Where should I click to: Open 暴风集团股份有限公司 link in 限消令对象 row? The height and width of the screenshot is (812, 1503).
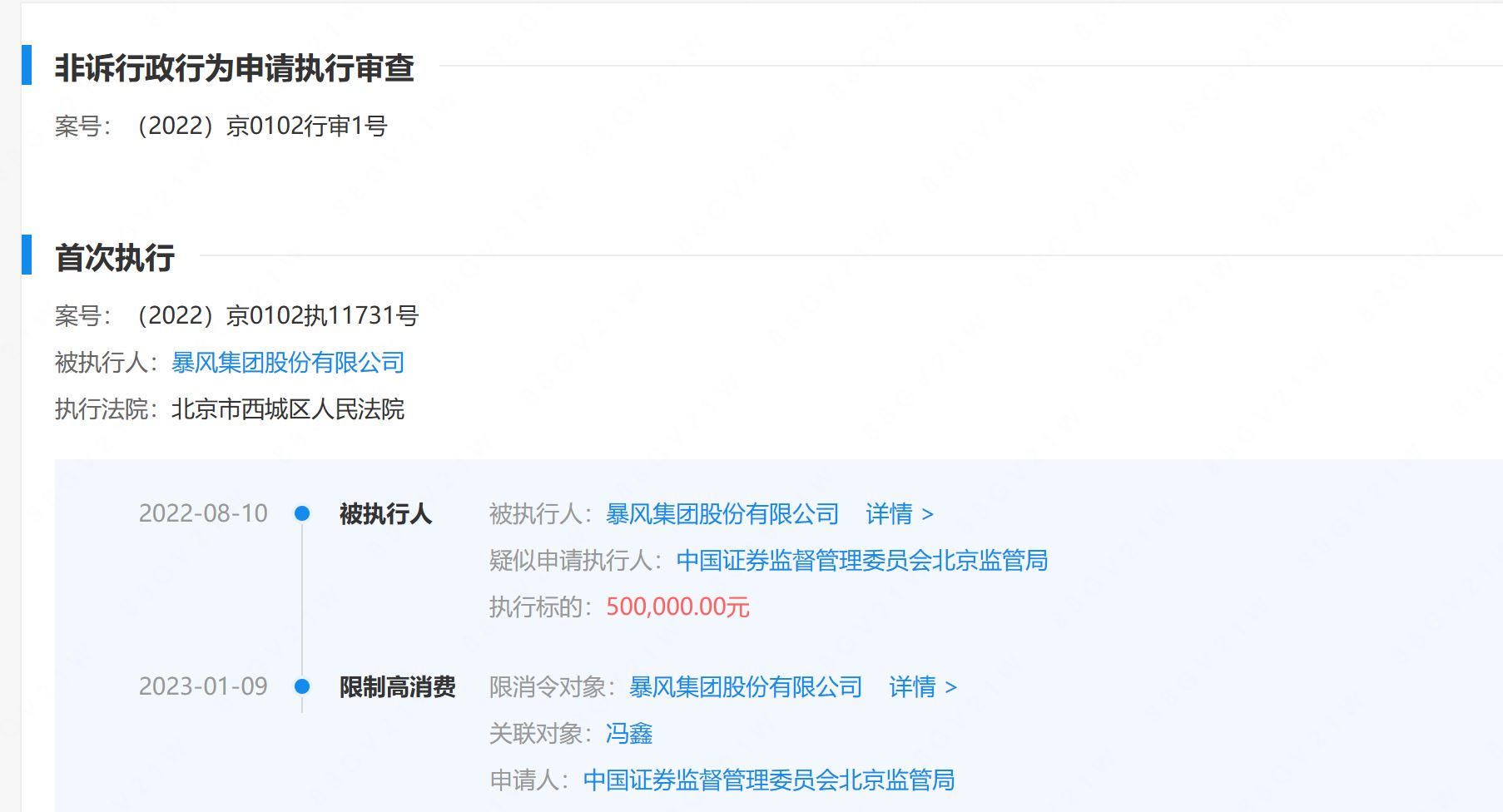[x=746, y=687]
